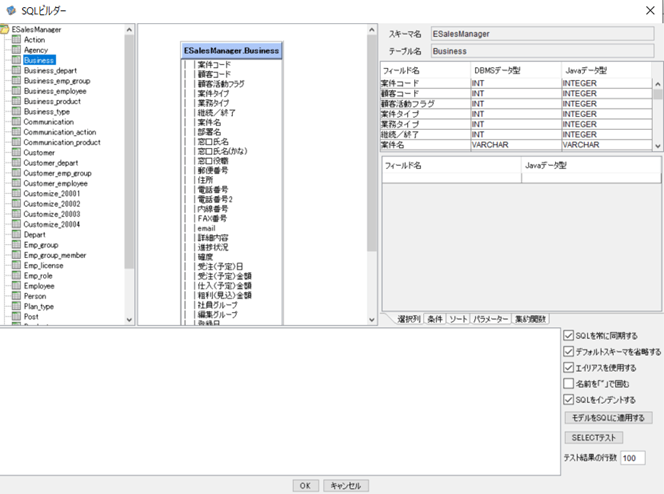Check the 案件名 column checkbox
The width and height of the screenshot is (664, 494).
[x=190, y=122]
